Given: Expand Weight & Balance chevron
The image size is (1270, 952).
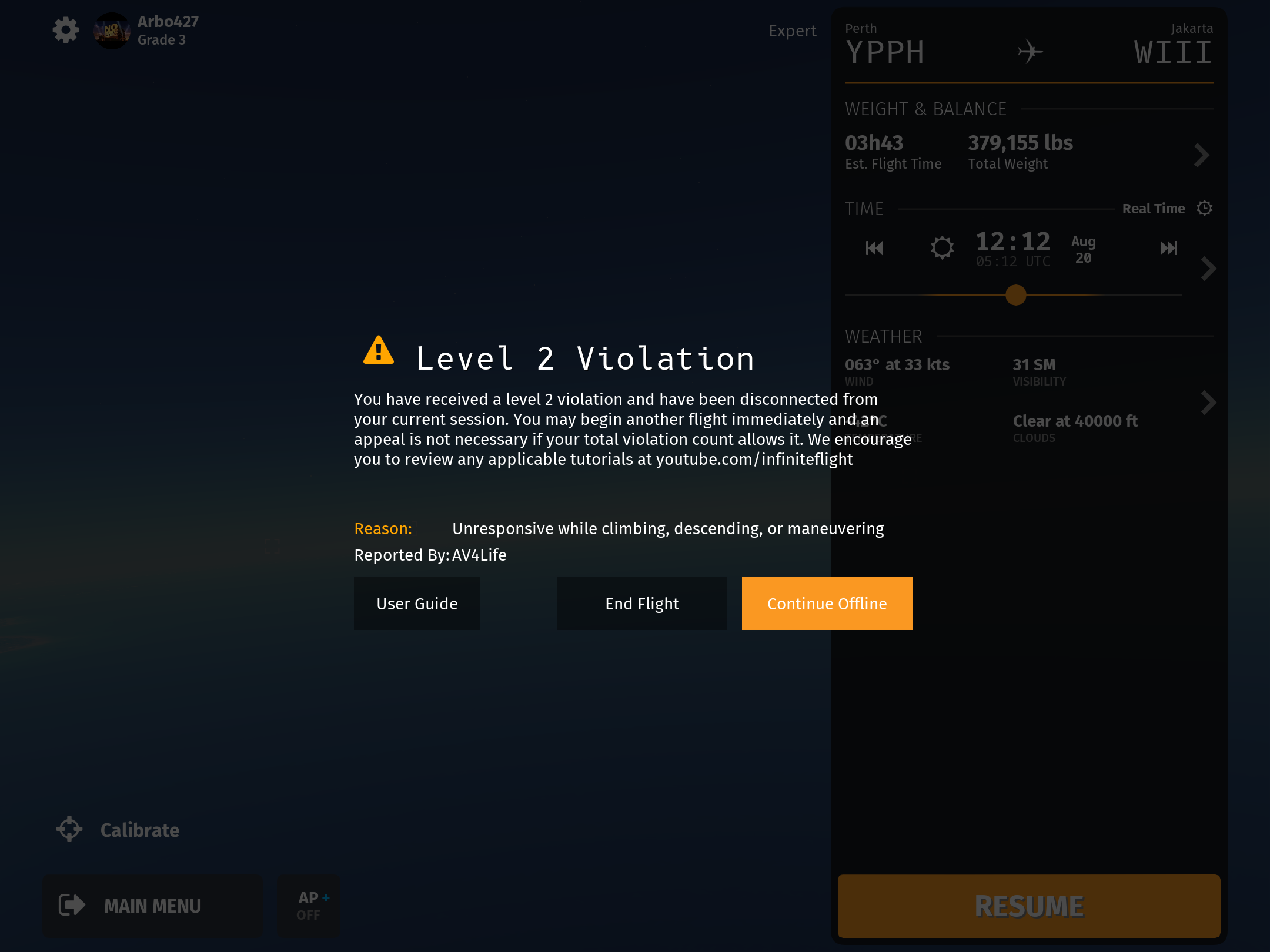Looking at the screenshot, I should tap(1201, 155).
